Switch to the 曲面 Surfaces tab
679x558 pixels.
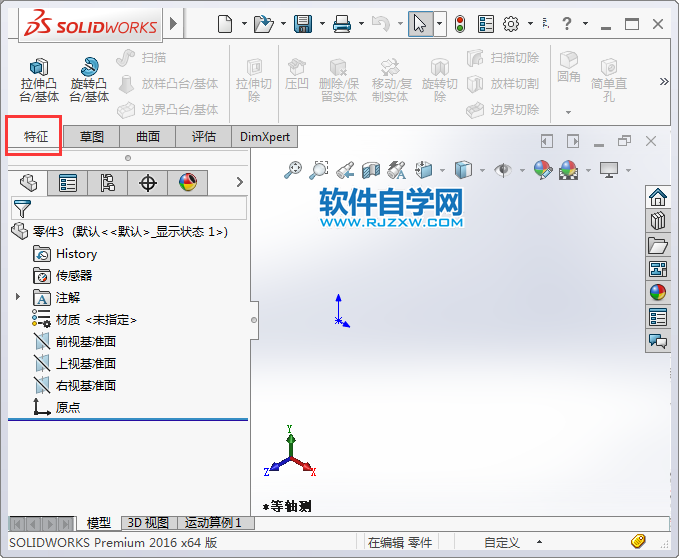pyautogui.click(x=148, y=137)
